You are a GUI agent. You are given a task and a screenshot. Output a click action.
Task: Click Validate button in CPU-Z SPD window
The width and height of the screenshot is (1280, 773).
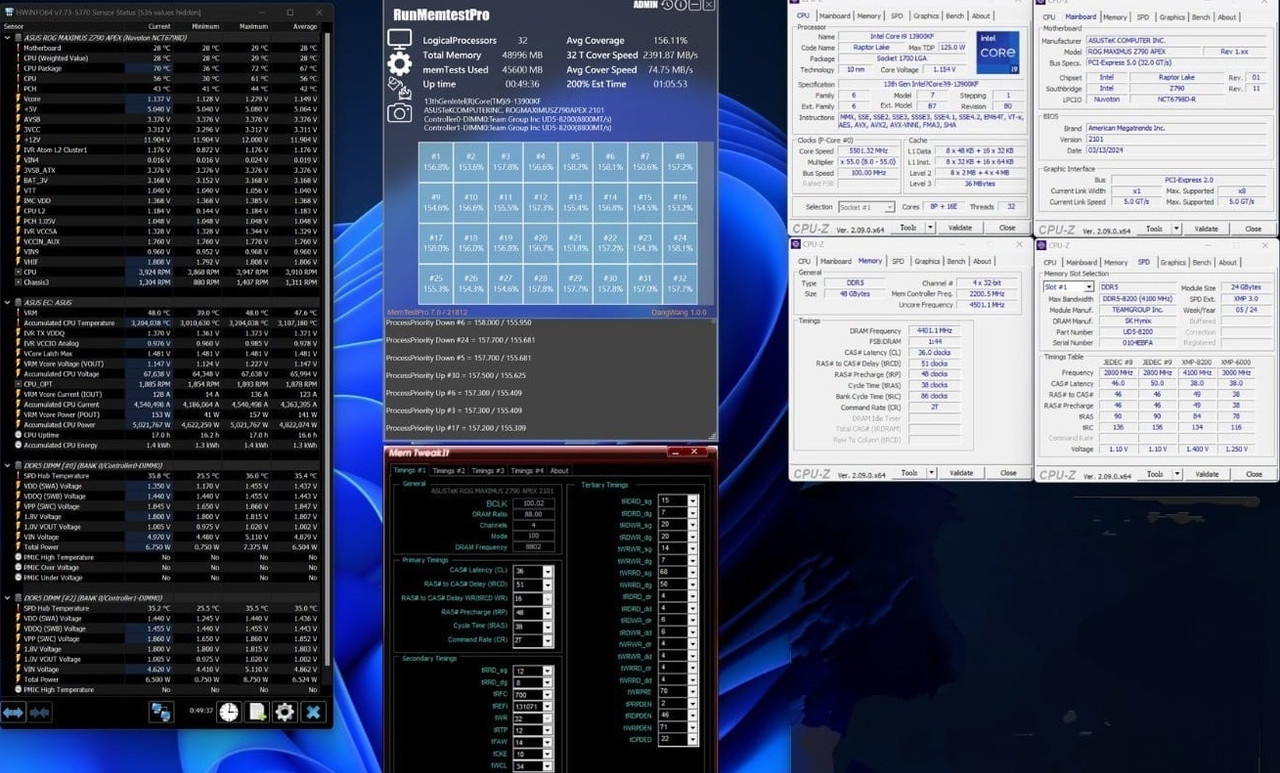pos(1207,474)
